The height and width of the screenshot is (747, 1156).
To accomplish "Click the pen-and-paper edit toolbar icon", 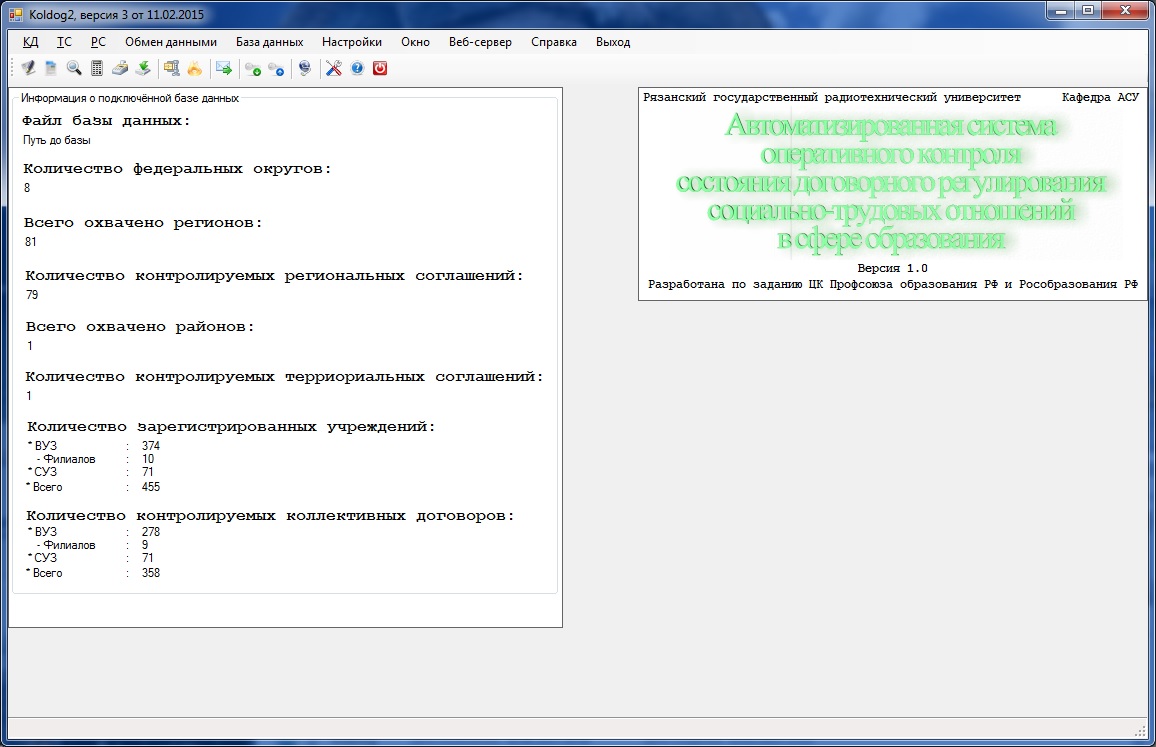I will pyautogui.click(x=28, y=69).
